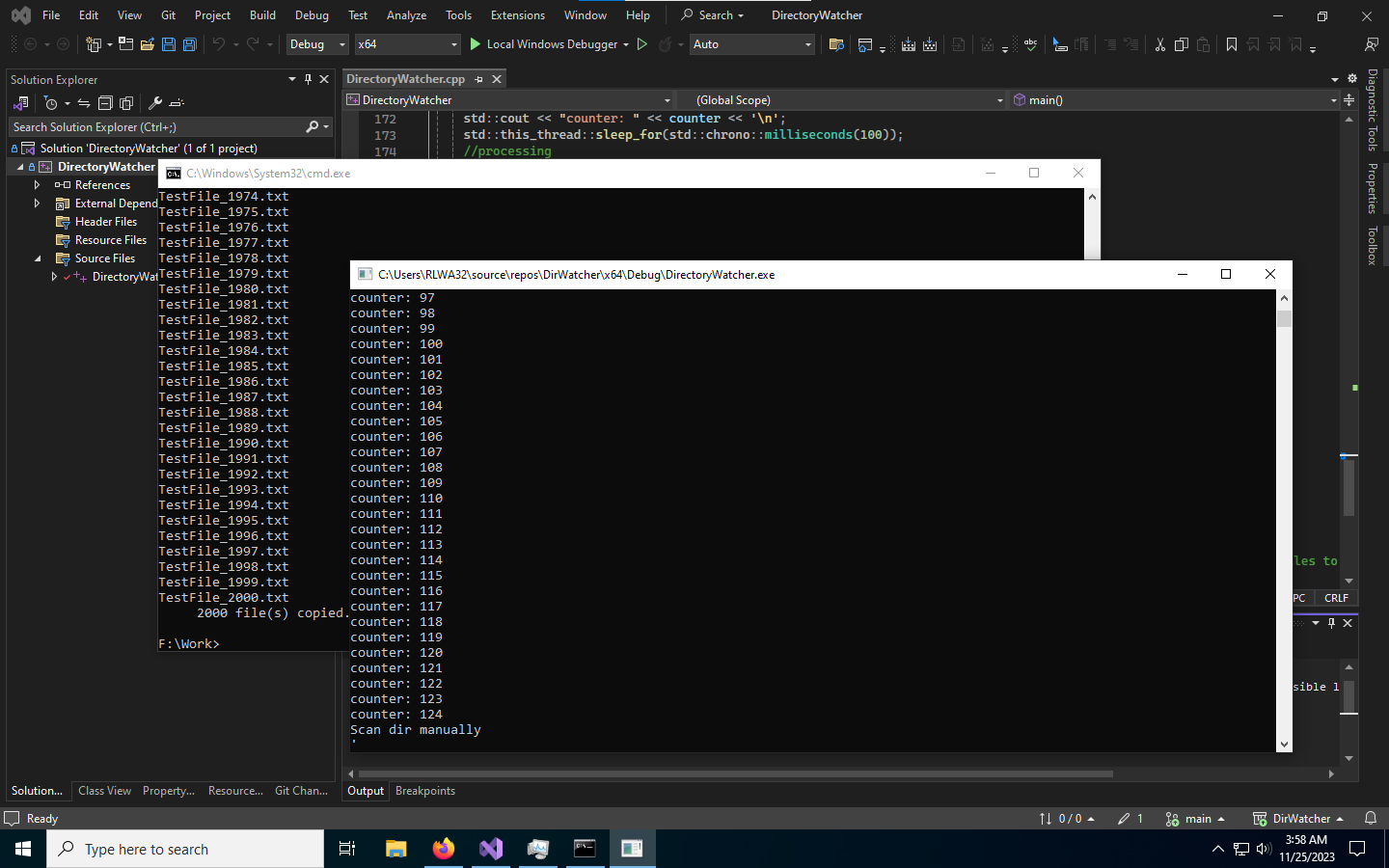Click the Windows Start button

click(23, 849)
